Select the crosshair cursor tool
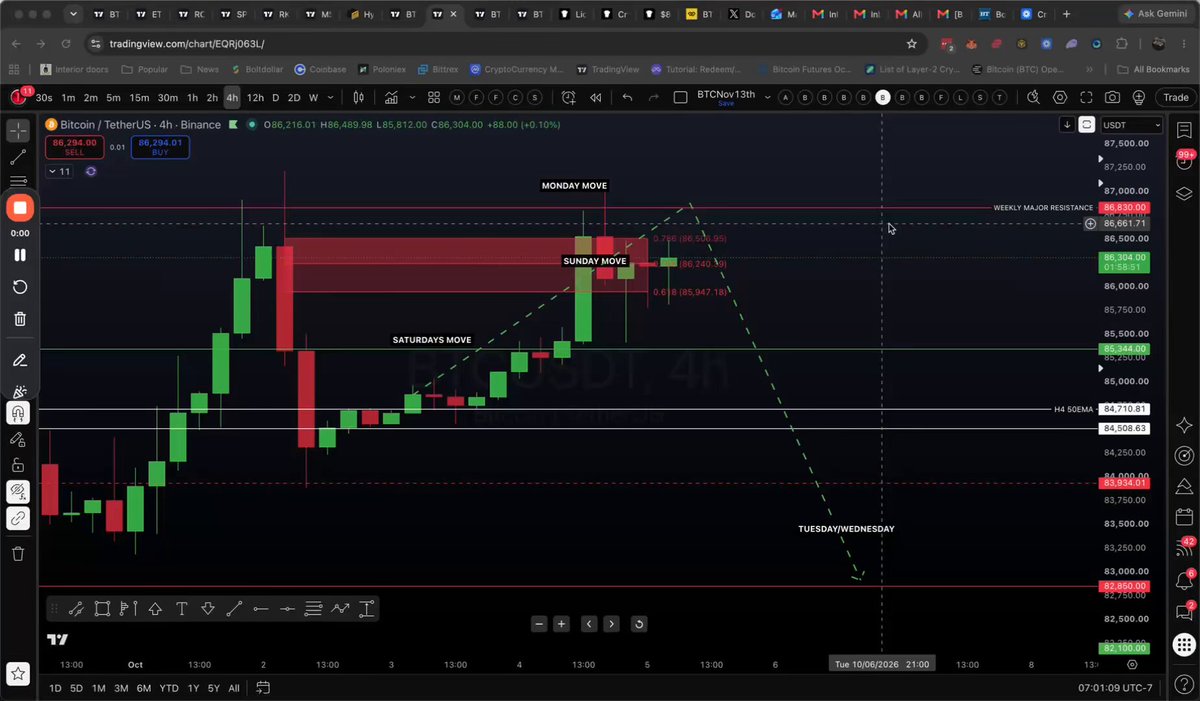 click(19, 132)
